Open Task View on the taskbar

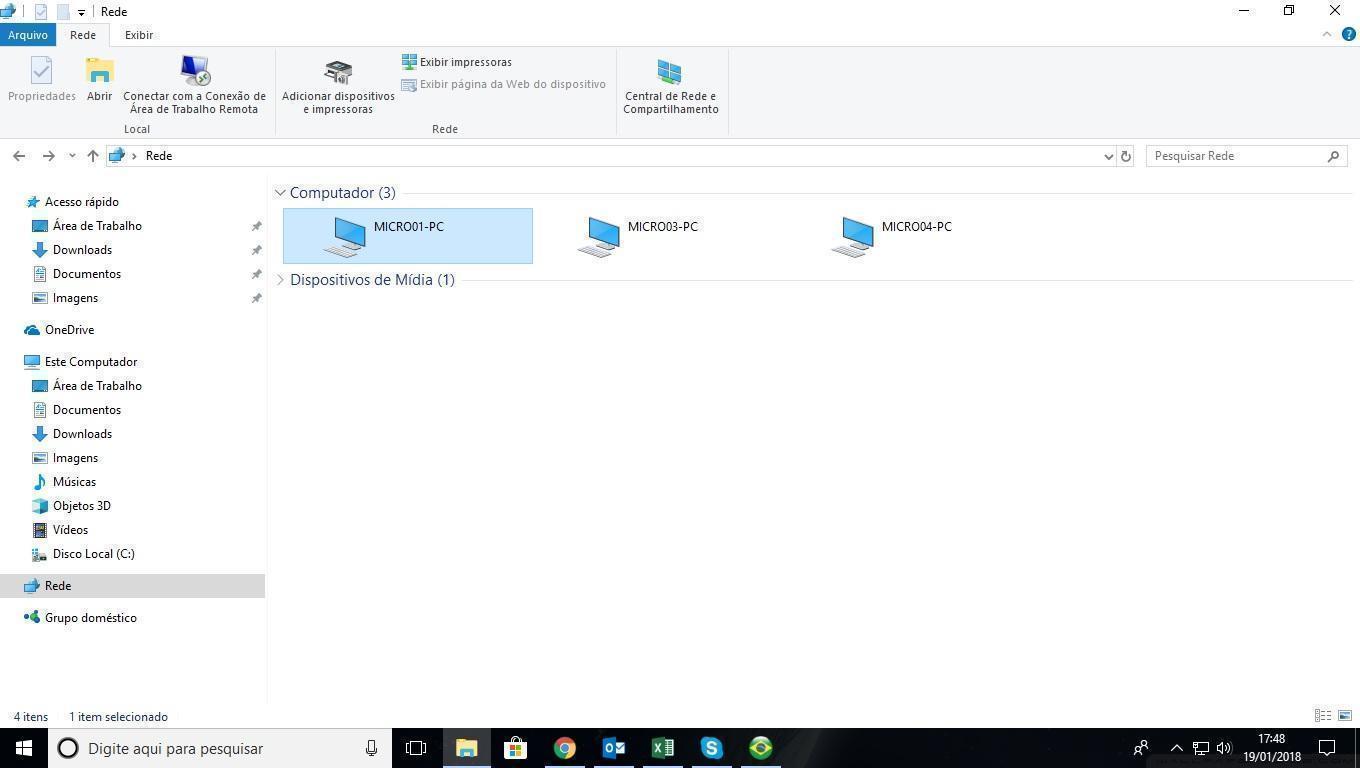(416, 748)
